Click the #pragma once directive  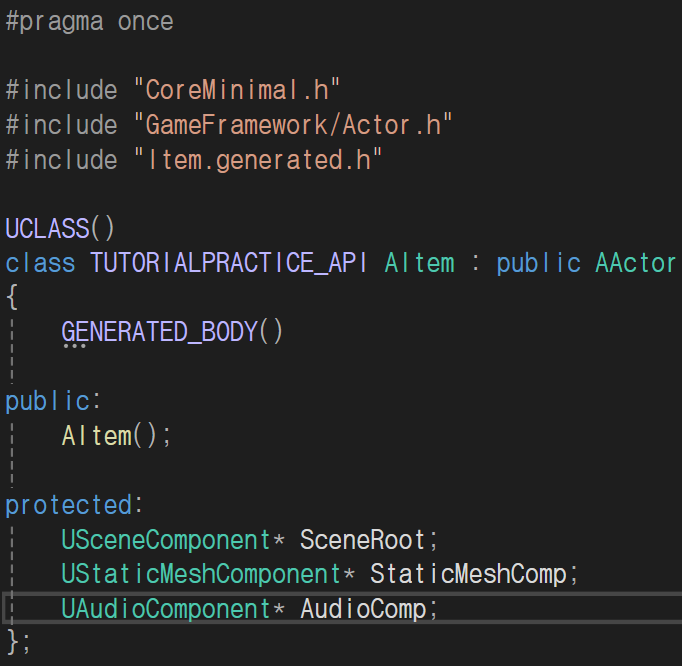pos(89,21)
